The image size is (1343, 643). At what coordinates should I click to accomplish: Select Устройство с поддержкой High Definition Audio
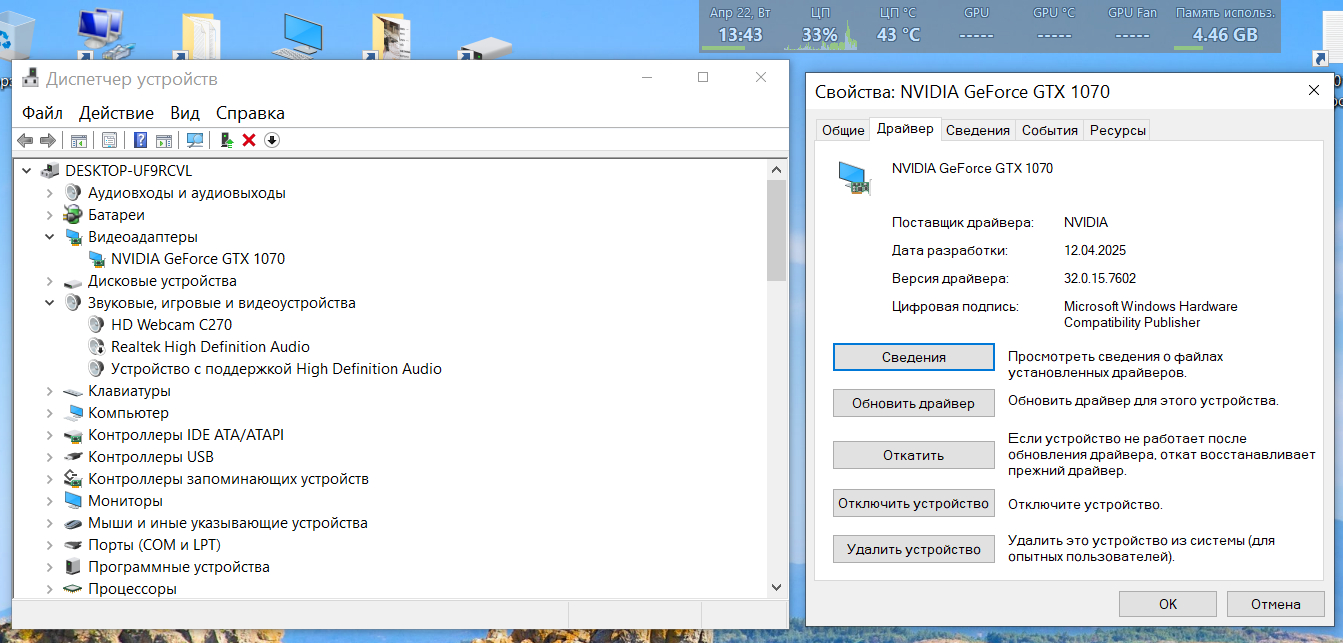click(276, 369)
